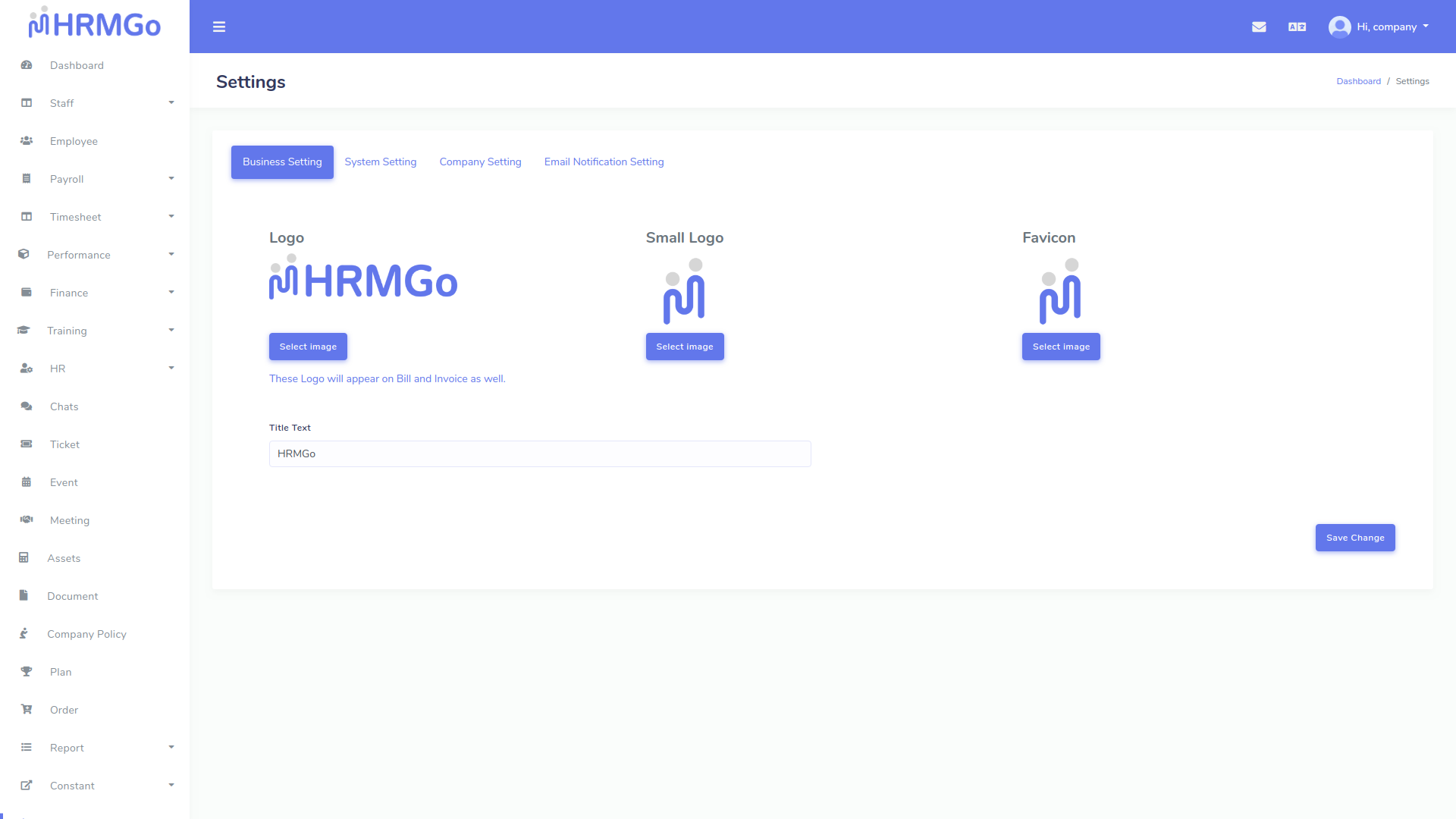This screenshot has height=819, width=1456.
Task: Click the Report list icon
Action: tap(27, 748)
